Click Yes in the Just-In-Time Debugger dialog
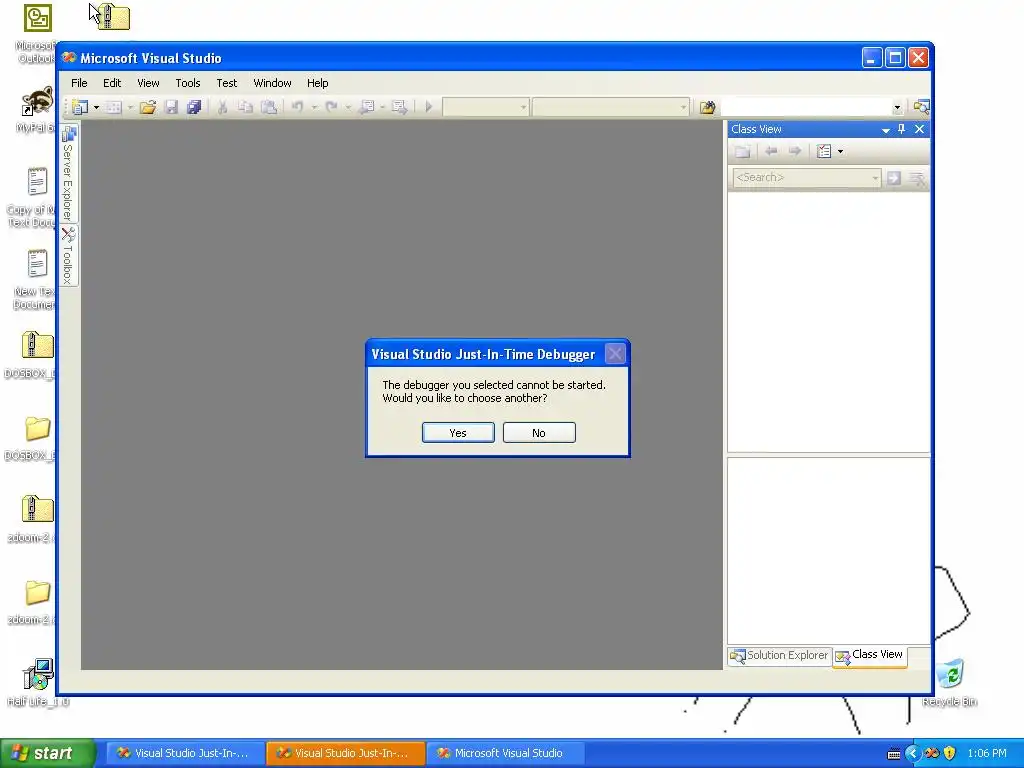The width and height of the screenshot is (1024, 768). [458, 432]
